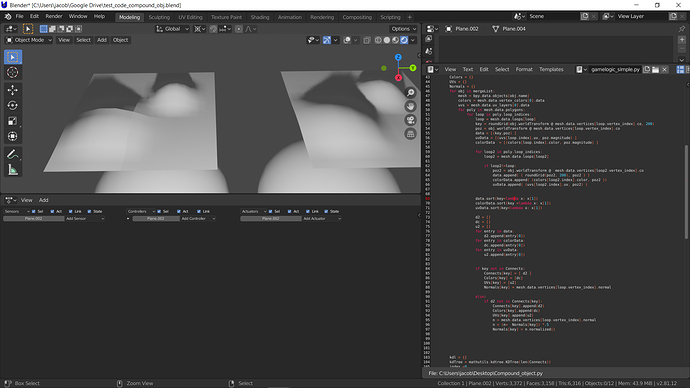Click gamelogic_simple.py text name field
The width and height of the screenshot is (690, 388).
click(615, 70)
